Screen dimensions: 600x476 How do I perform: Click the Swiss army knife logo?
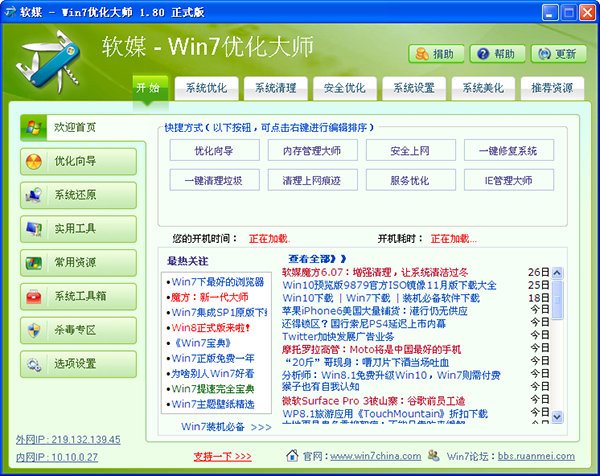point(47,61)
